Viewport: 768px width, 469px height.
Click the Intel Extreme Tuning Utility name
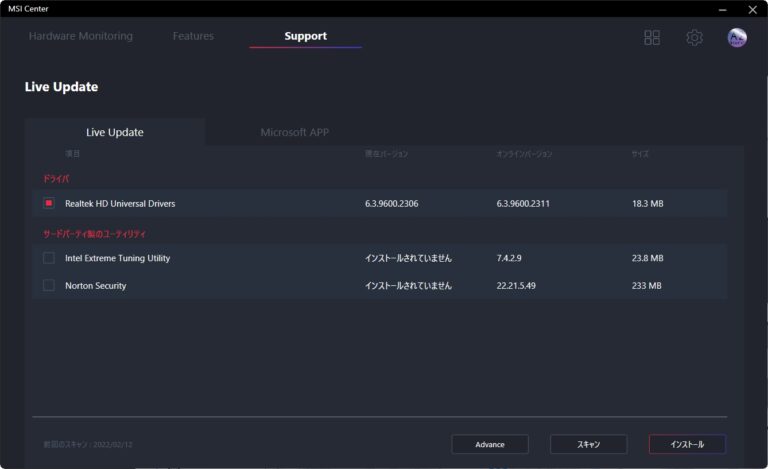(118, 258)
